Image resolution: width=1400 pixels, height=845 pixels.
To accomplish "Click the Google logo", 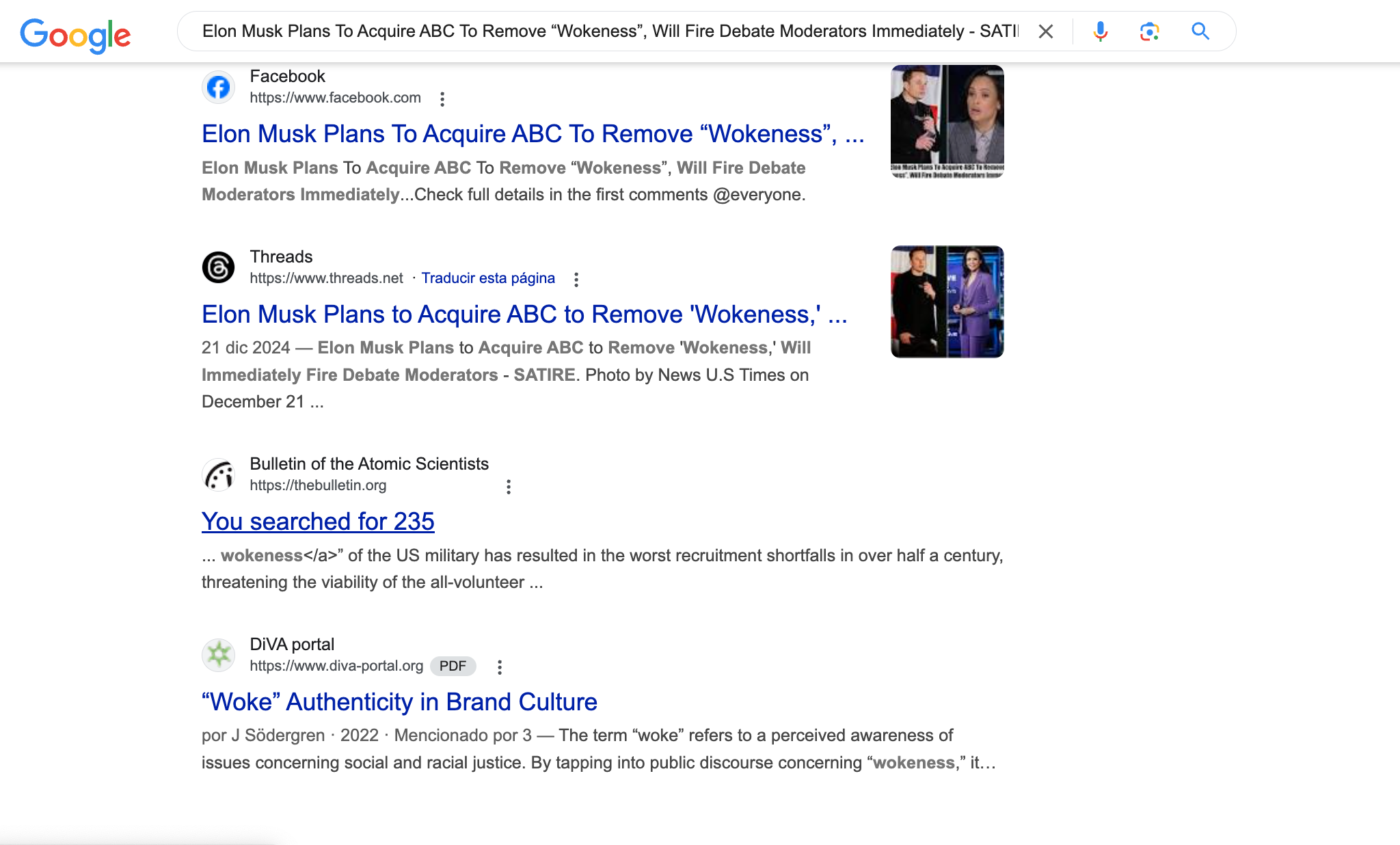I will pos(75,34).
